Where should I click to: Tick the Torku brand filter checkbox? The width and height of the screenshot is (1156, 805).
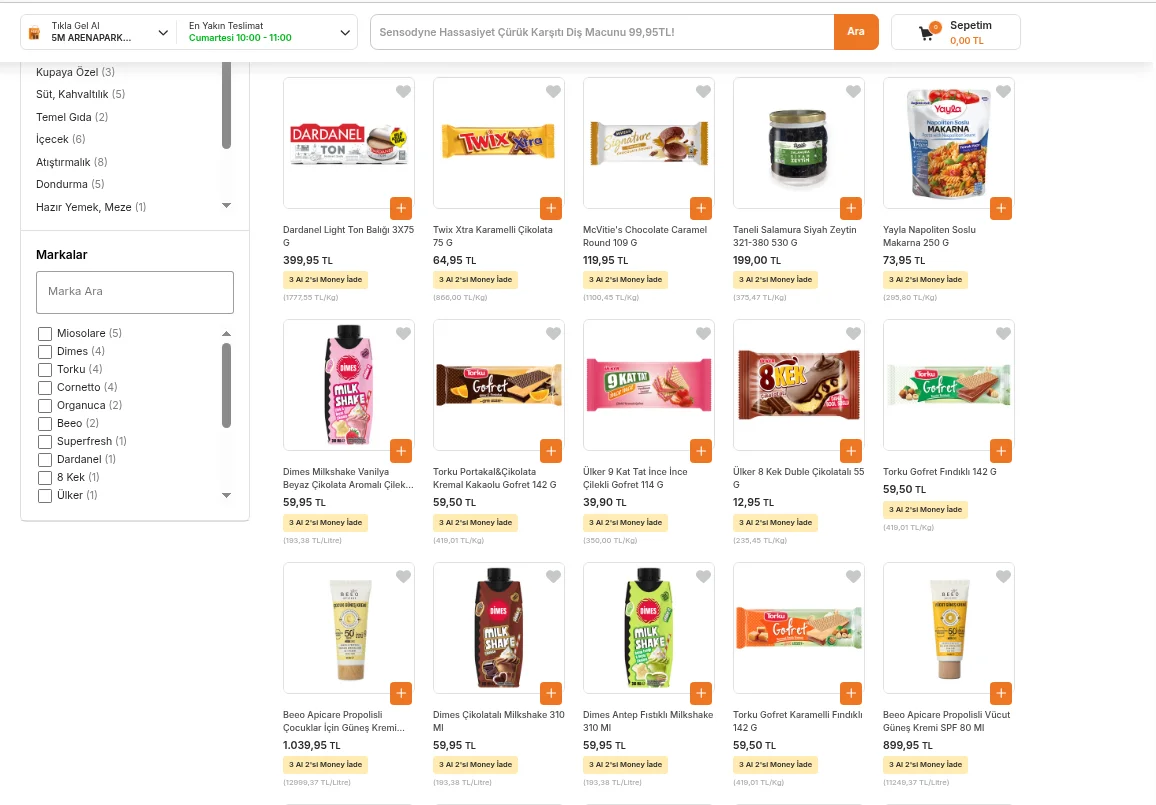(45, 370)
